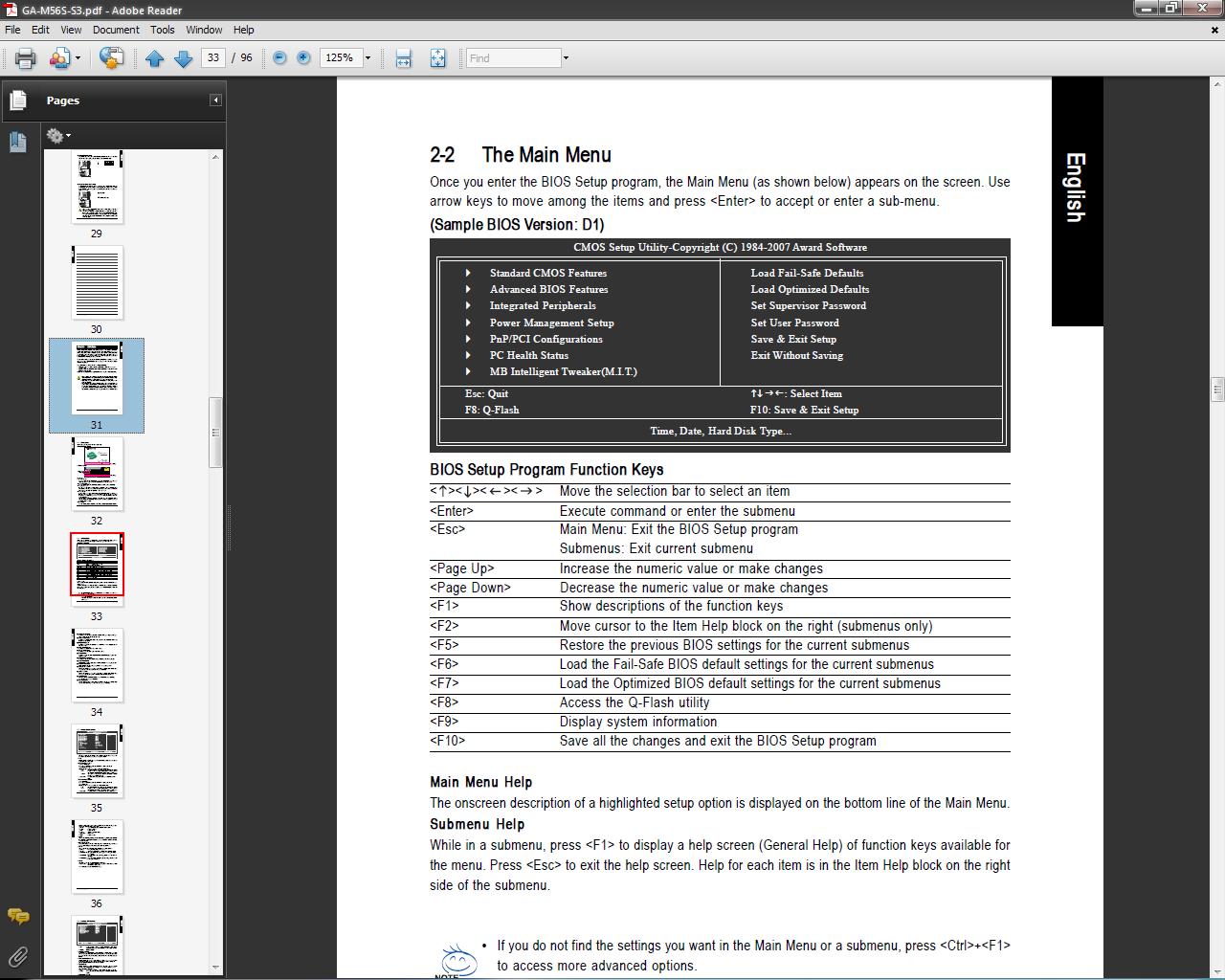This screenshot has width=1225, height=980.
Task: Open the Pages panel icon in sidebar
Action: coord(17,100)
